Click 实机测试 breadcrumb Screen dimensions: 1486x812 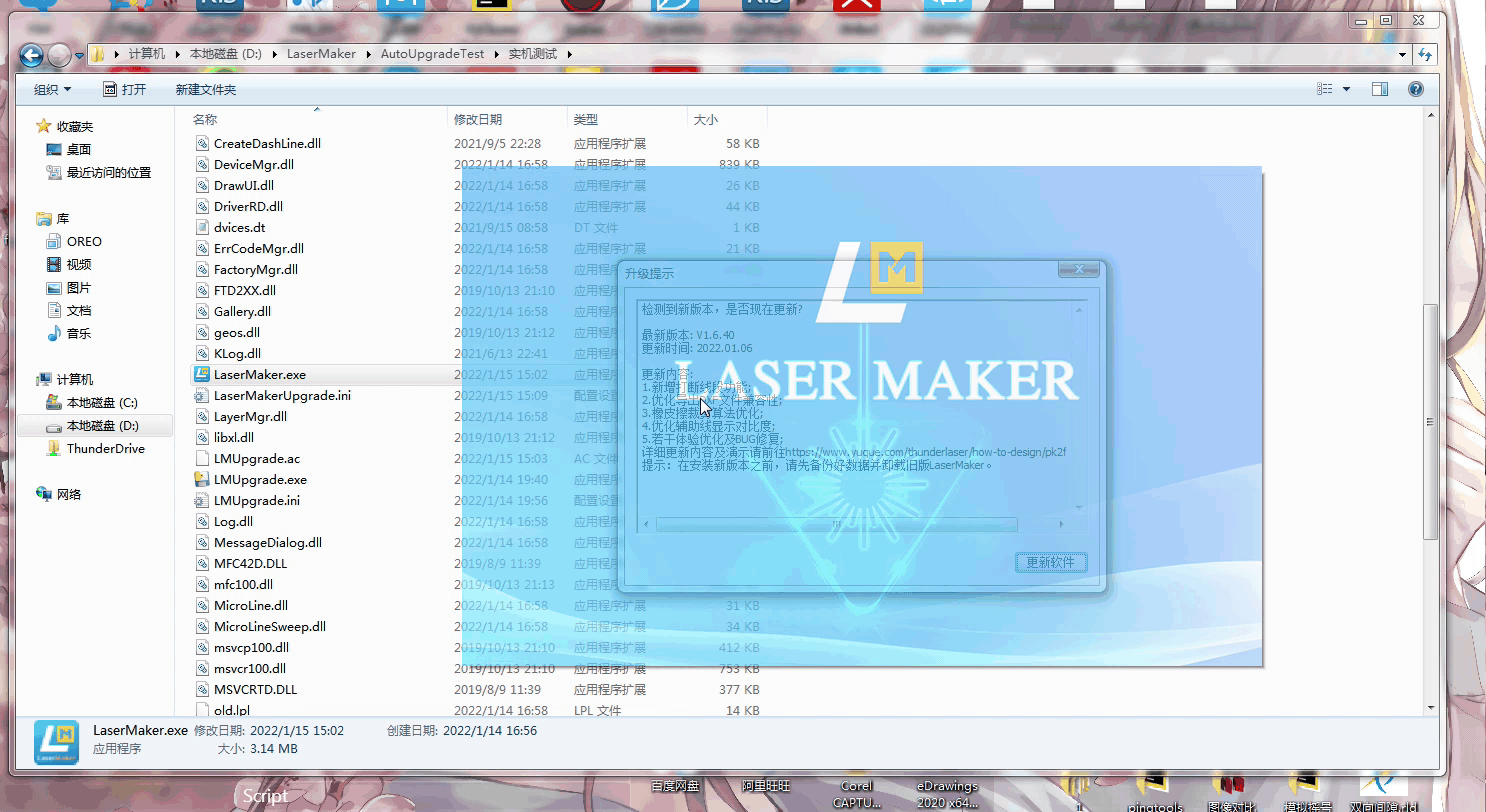click(533, 54)
